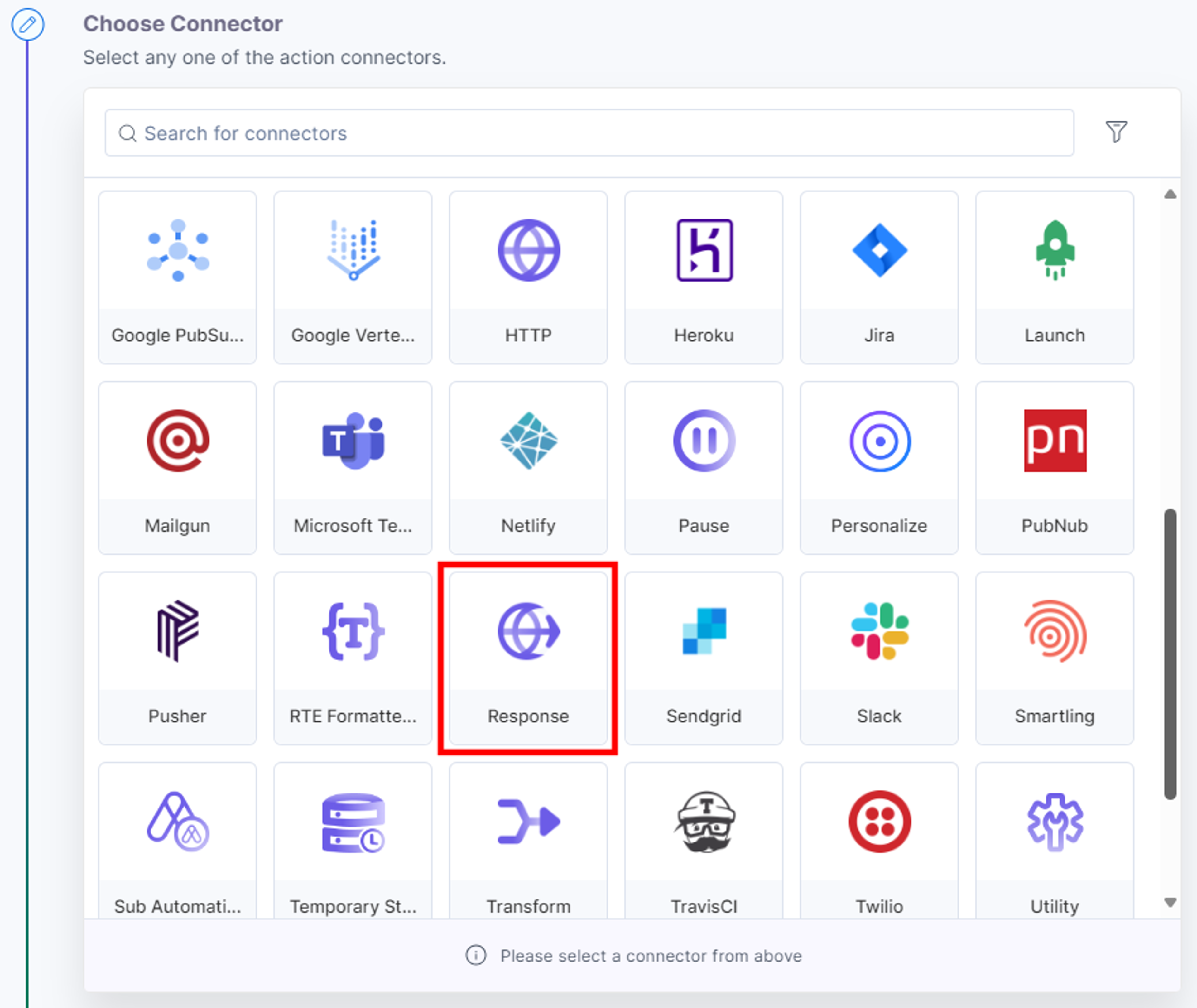Click the Search for connectors field
The image size is (1197, 1008).
pyautogui.click(x=589, y=133)
